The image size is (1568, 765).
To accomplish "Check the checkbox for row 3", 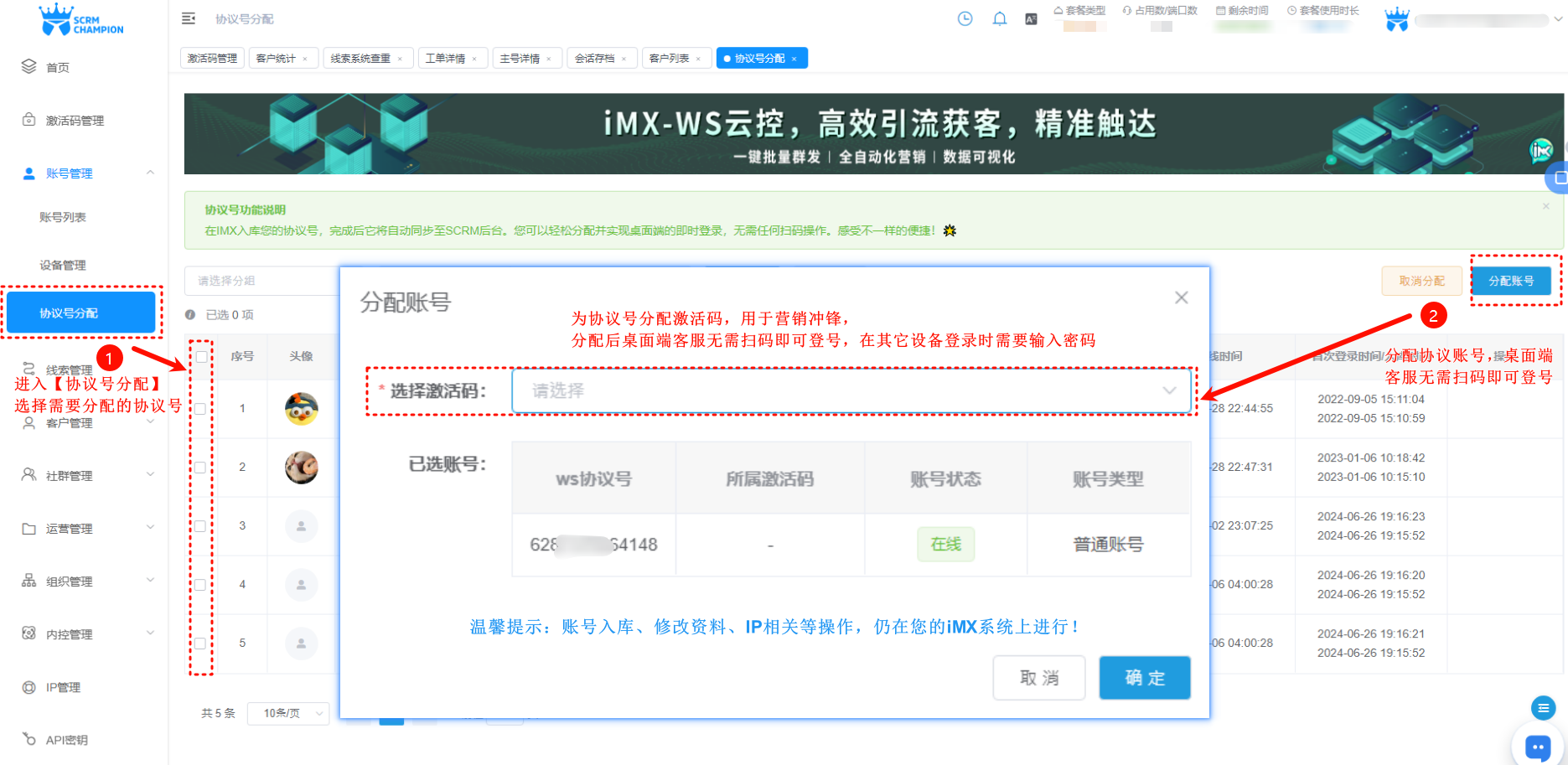I will point(201,525).
